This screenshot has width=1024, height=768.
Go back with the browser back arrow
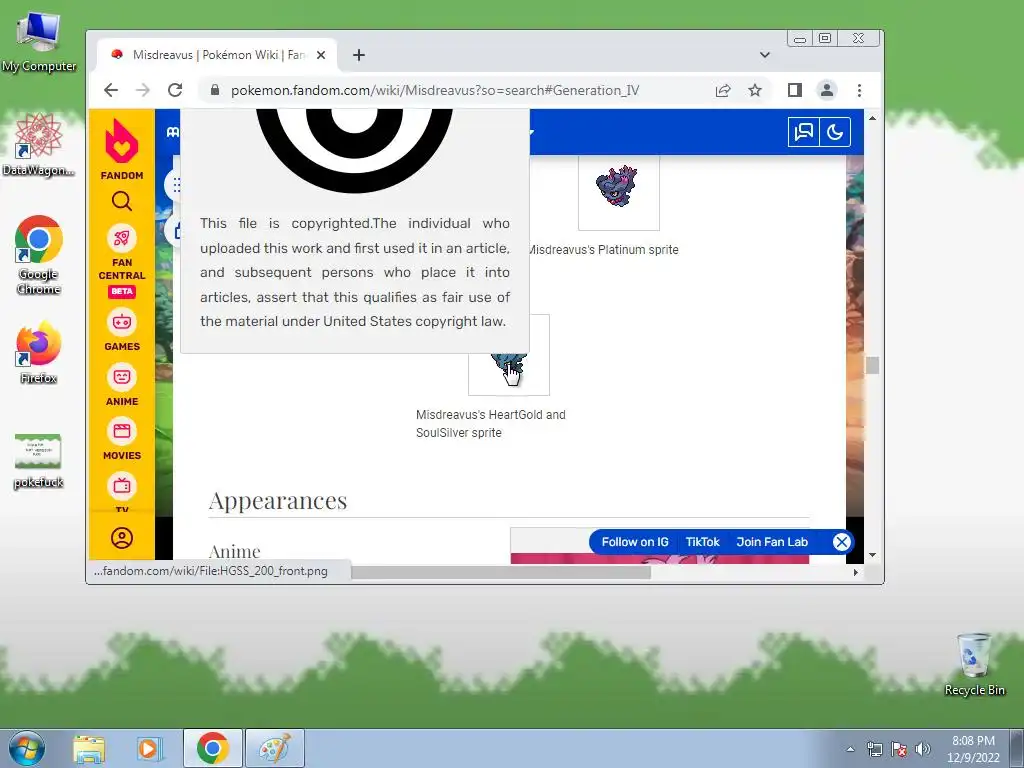111,90
